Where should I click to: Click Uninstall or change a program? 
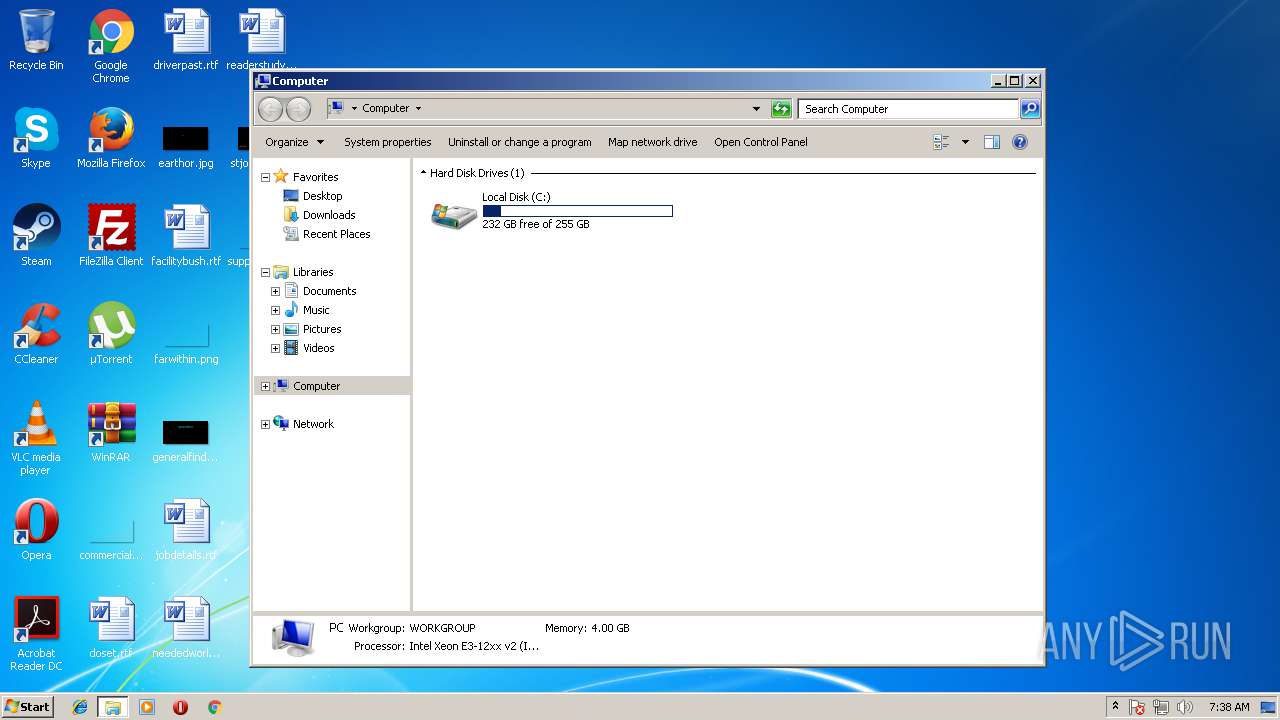click(x=520, y=142)
